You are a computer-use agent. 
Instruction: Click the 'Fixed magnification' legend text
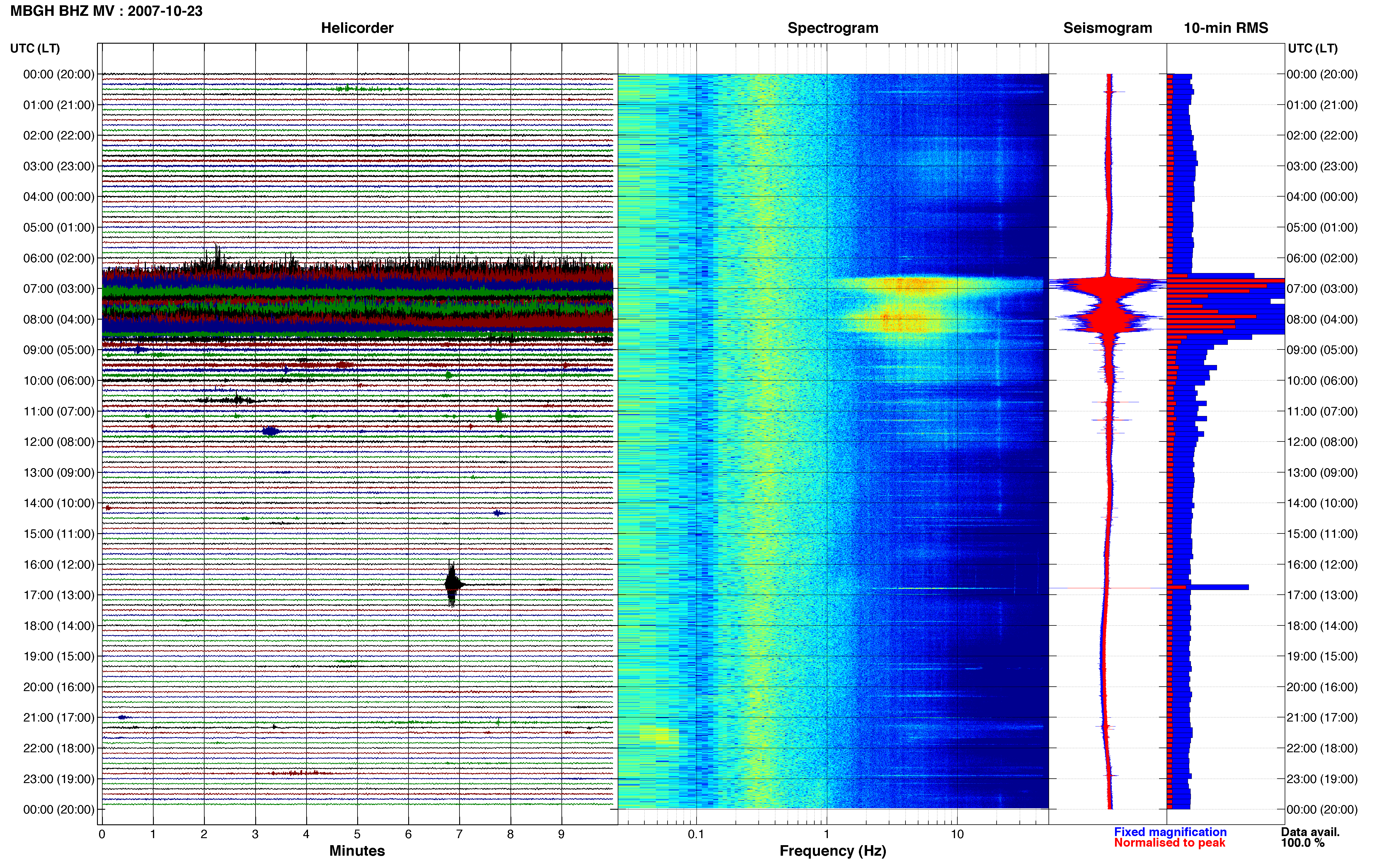point(1170,832)
